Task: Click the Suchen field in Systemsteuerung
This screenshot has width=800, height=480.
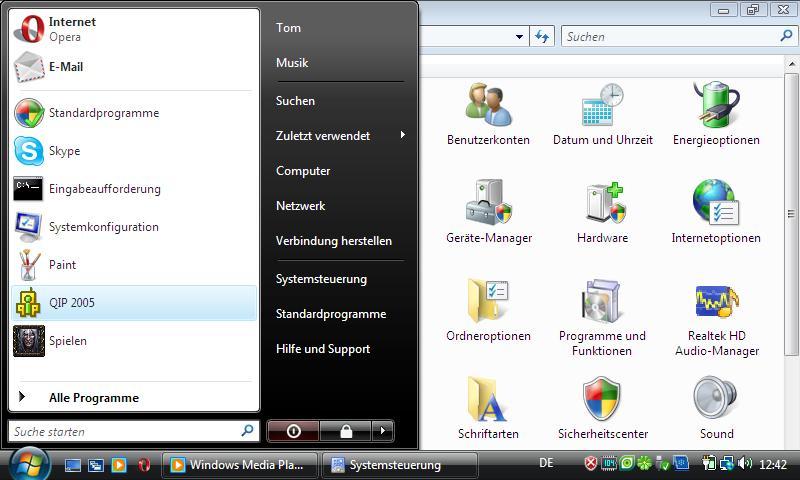Action: coord(679,36)
